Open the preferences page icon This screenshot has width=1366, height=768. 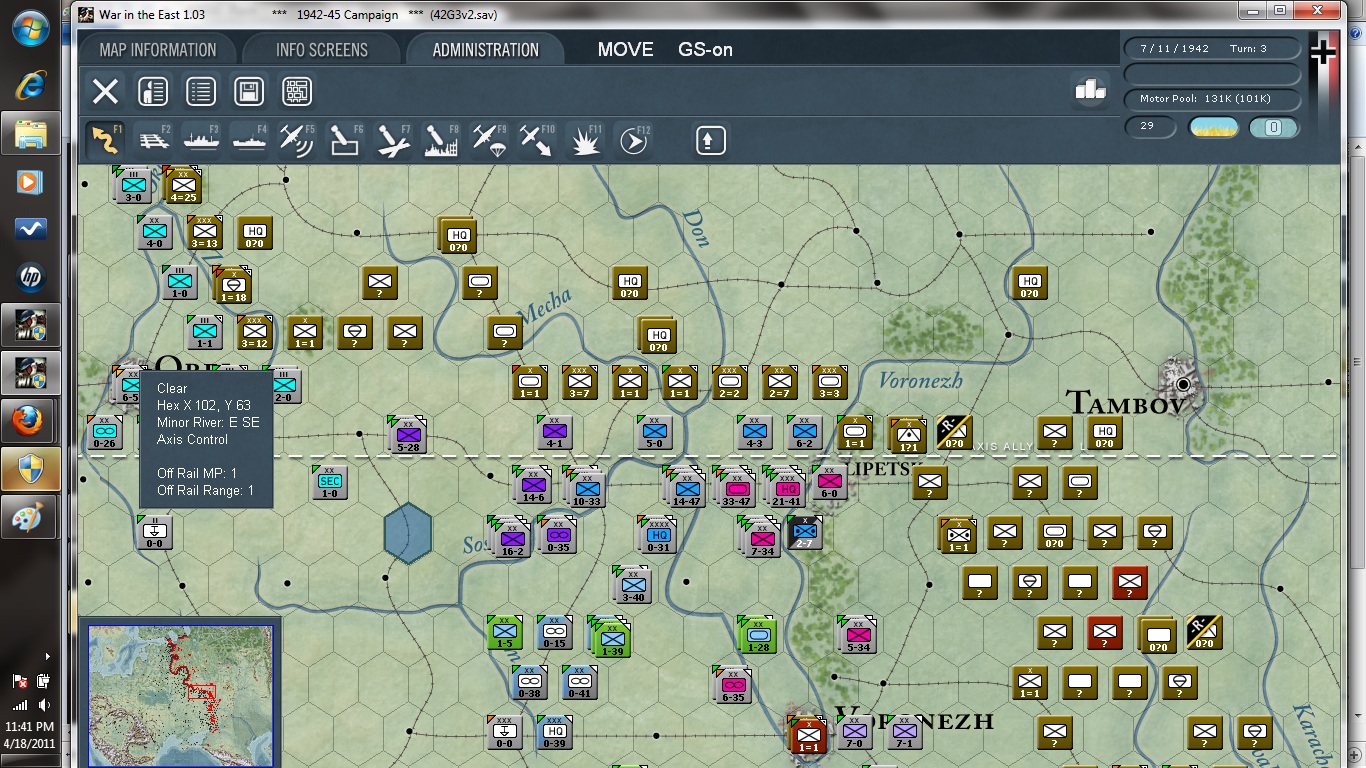coord(153,92)
